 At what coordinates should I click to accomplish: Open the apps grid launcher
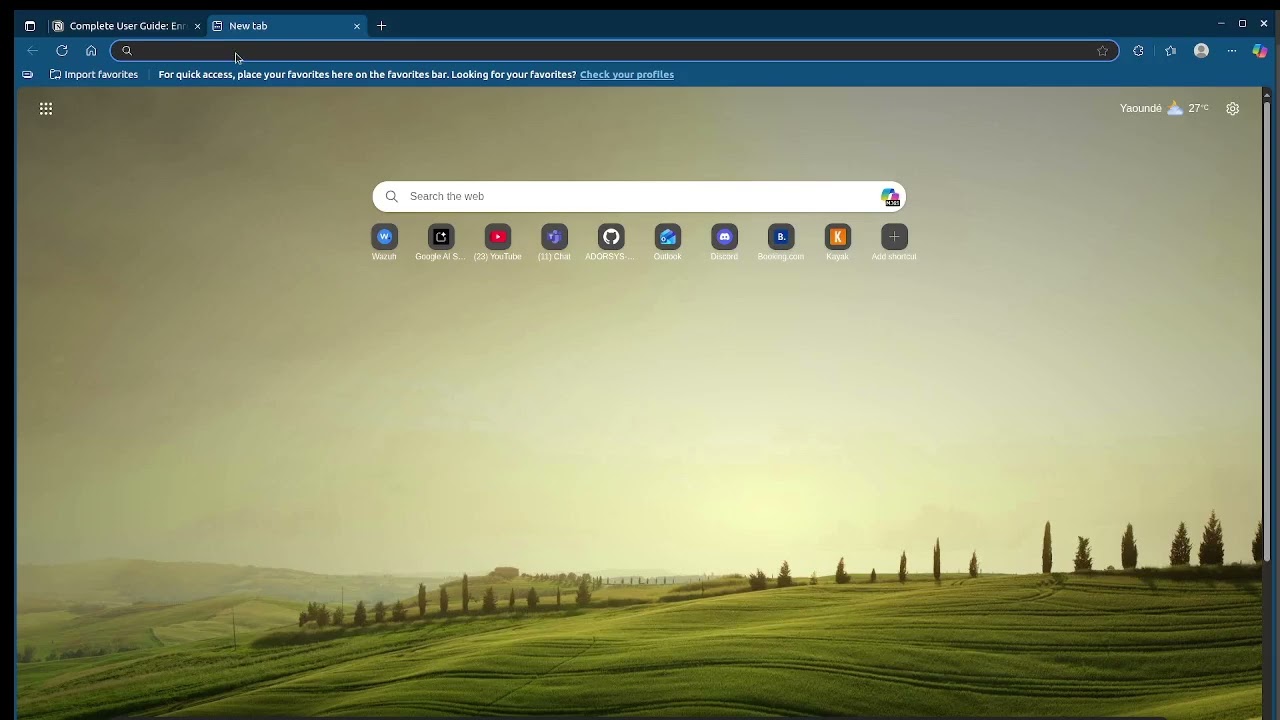(46, 109)
